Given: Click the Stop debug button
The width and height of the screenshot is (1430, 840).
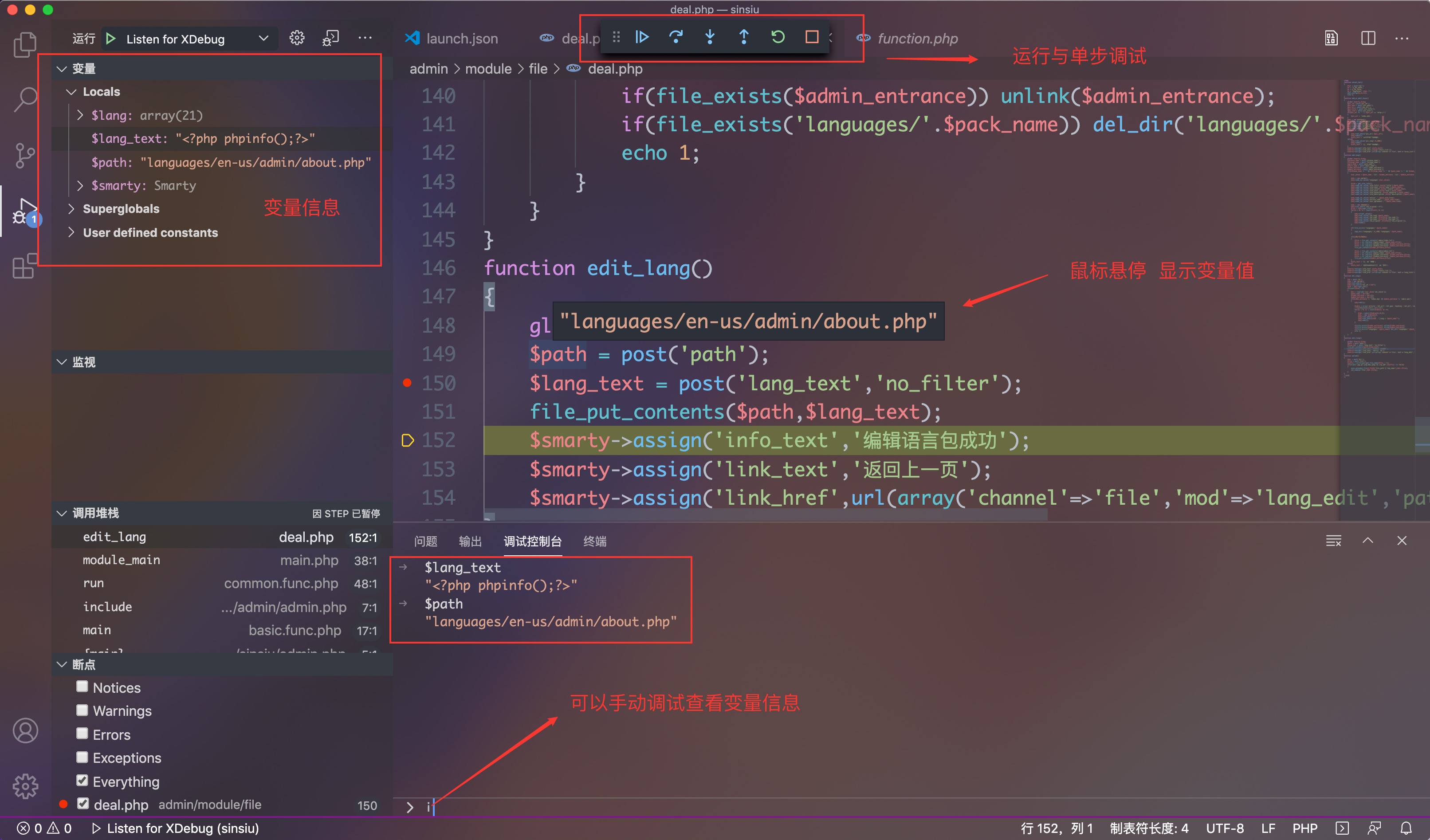Looking at the screenshot, I should (x=812, y=37).
